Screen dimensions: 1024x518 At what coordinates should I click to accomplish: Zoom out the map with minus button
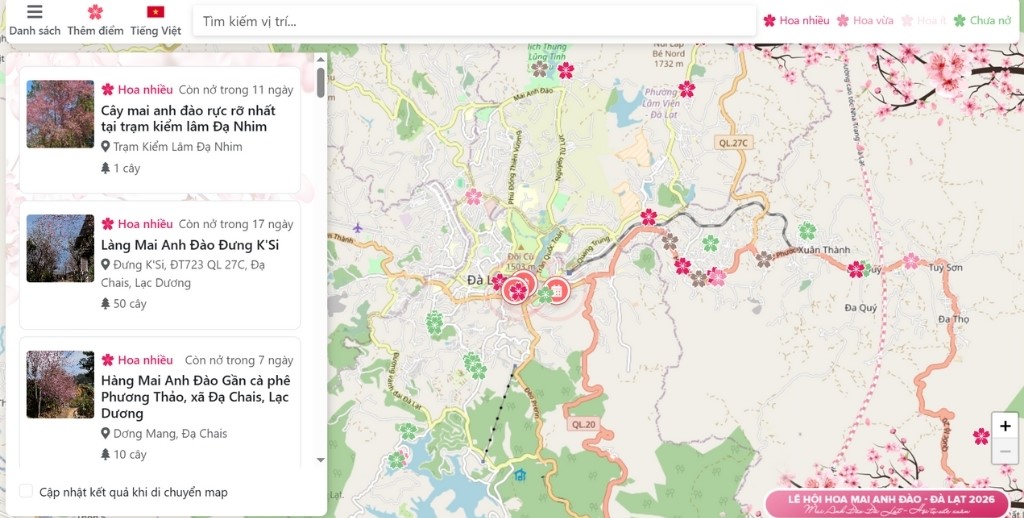pos(1005,452)
